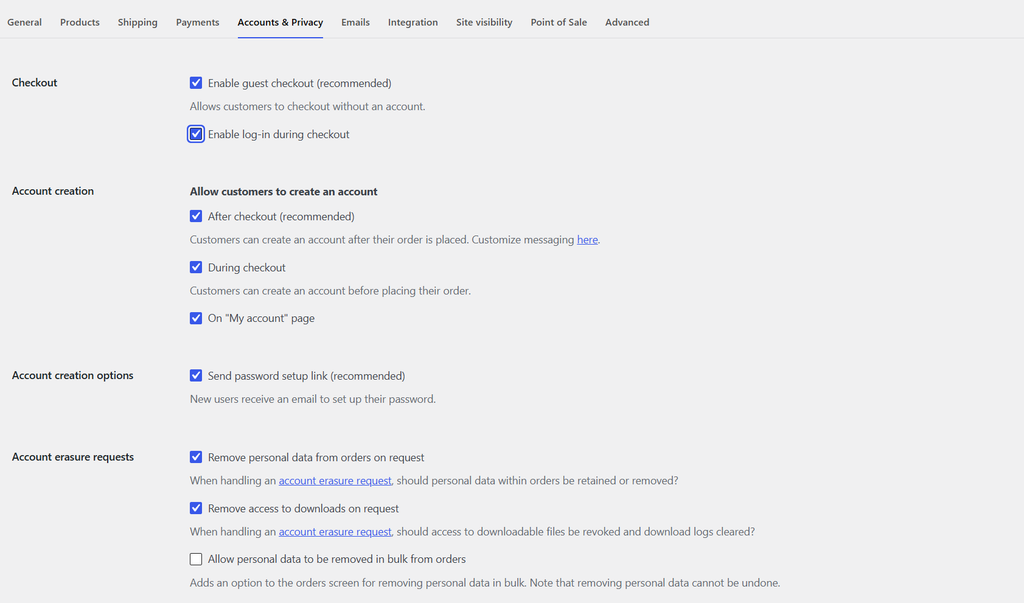The width and height of the screenshot is (1024, 603).
Task: Follow the Customize messaging "here" link
Action: point(587,240)
